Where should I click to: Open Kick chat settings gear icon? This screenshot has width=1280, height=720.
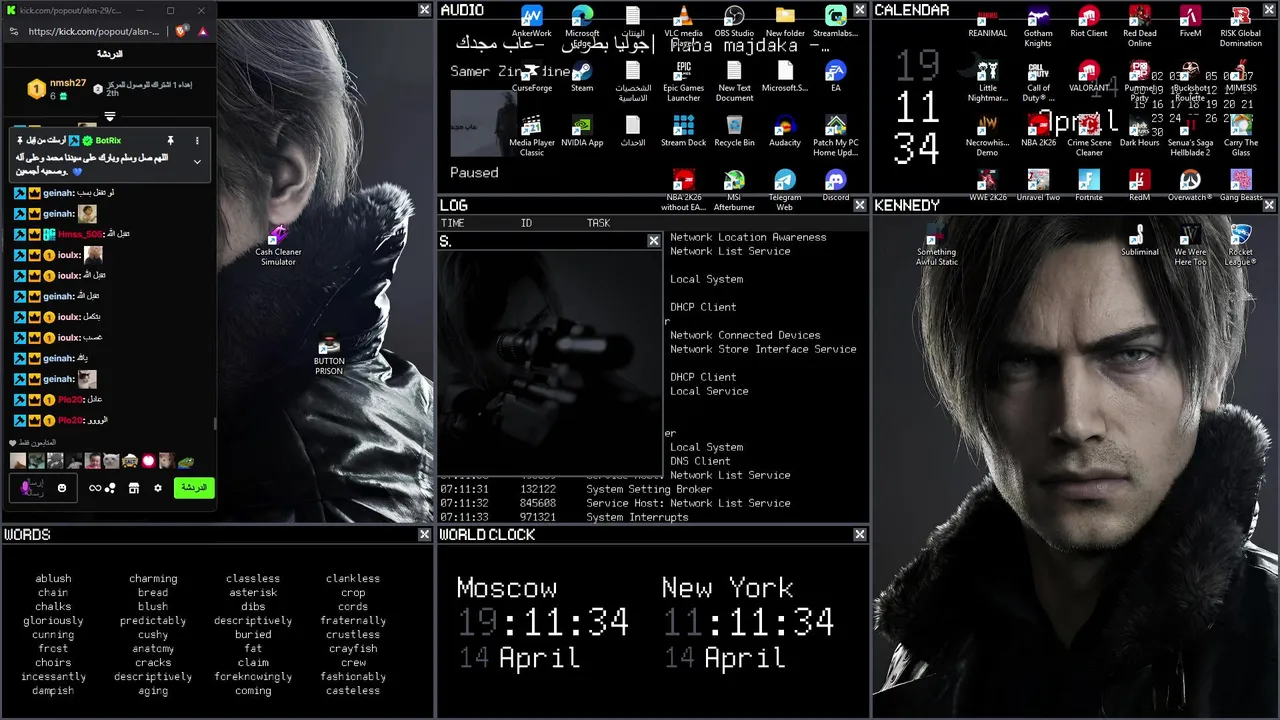point(157,488)
